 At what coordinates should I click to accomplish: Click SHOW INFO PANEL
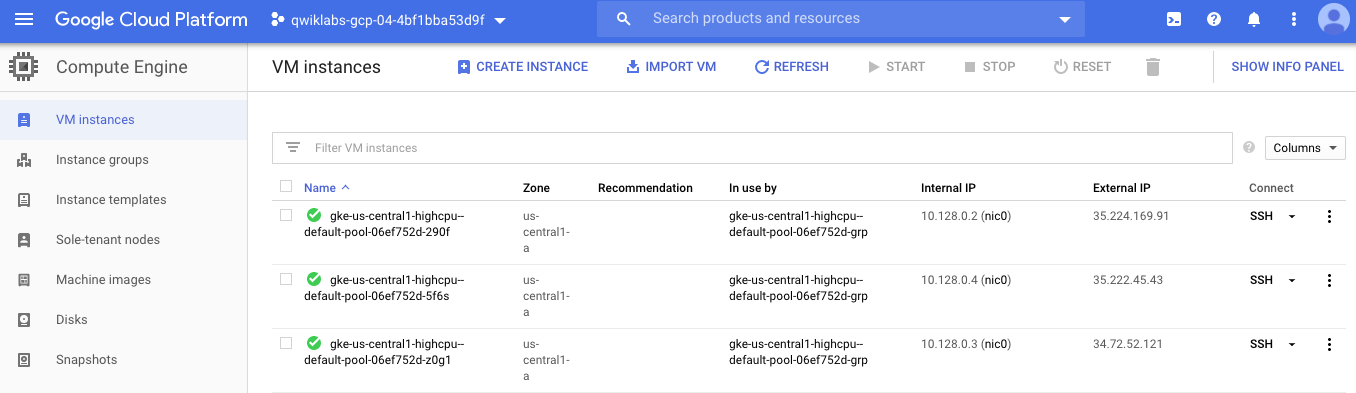(1287, 67)
